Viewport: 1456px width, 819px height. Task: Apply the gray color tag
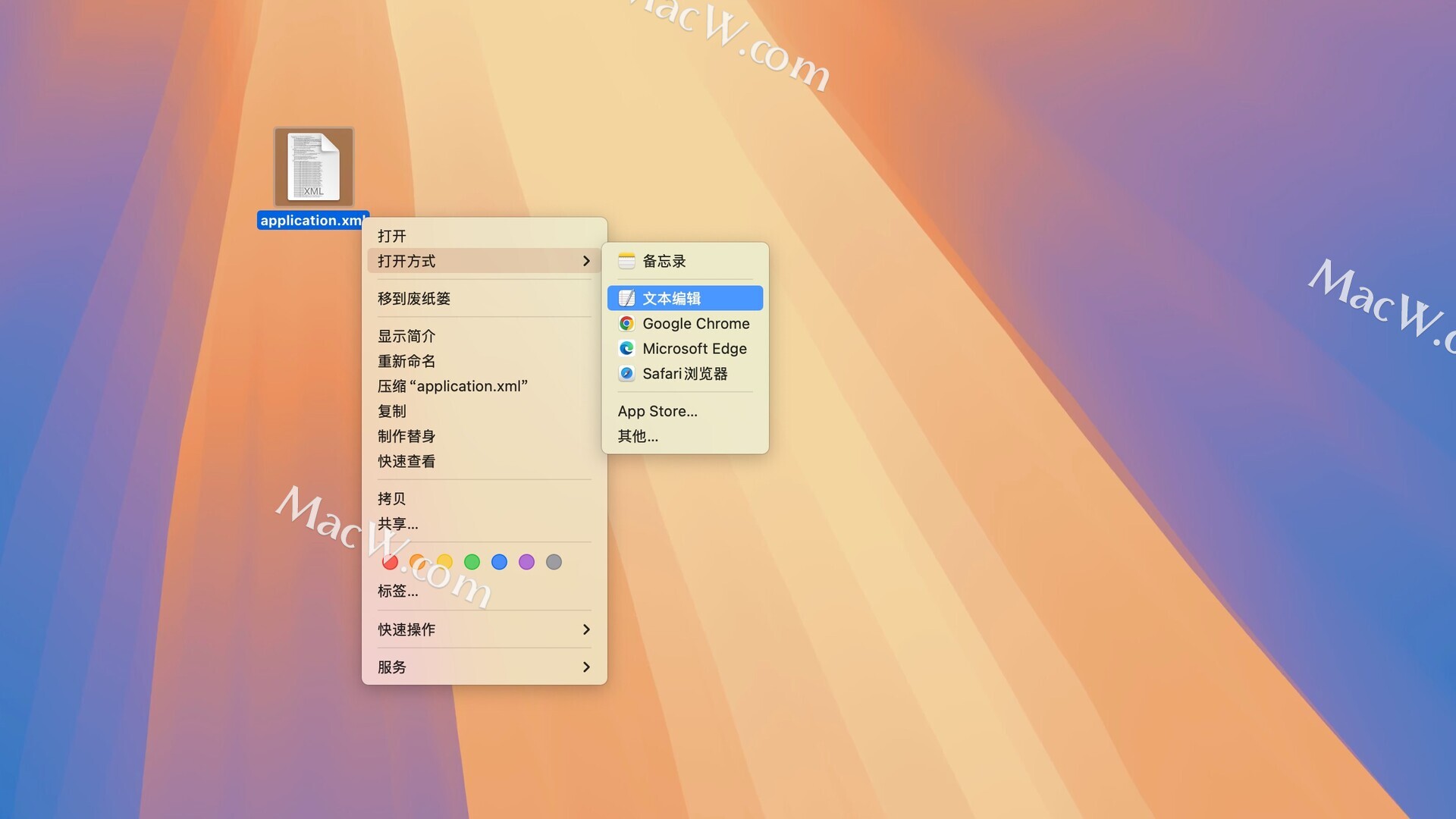pyautogui.click(x=554, y=562)
